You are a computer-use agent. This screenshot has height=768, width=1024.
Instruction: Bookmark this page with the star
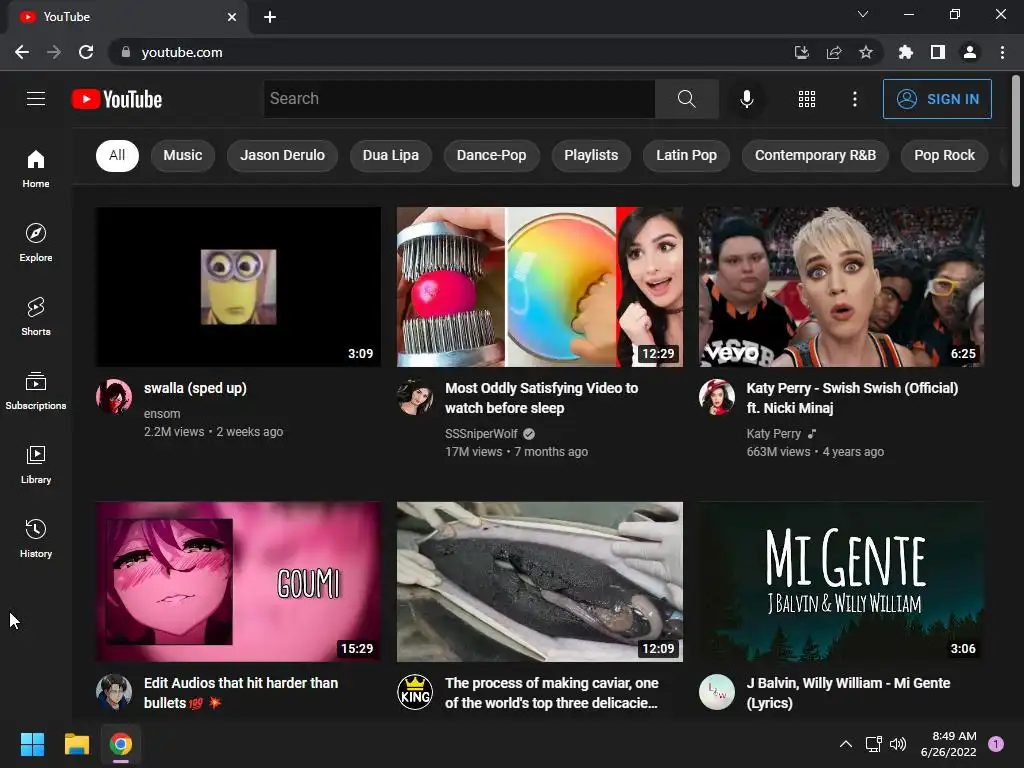coord(865,52)
